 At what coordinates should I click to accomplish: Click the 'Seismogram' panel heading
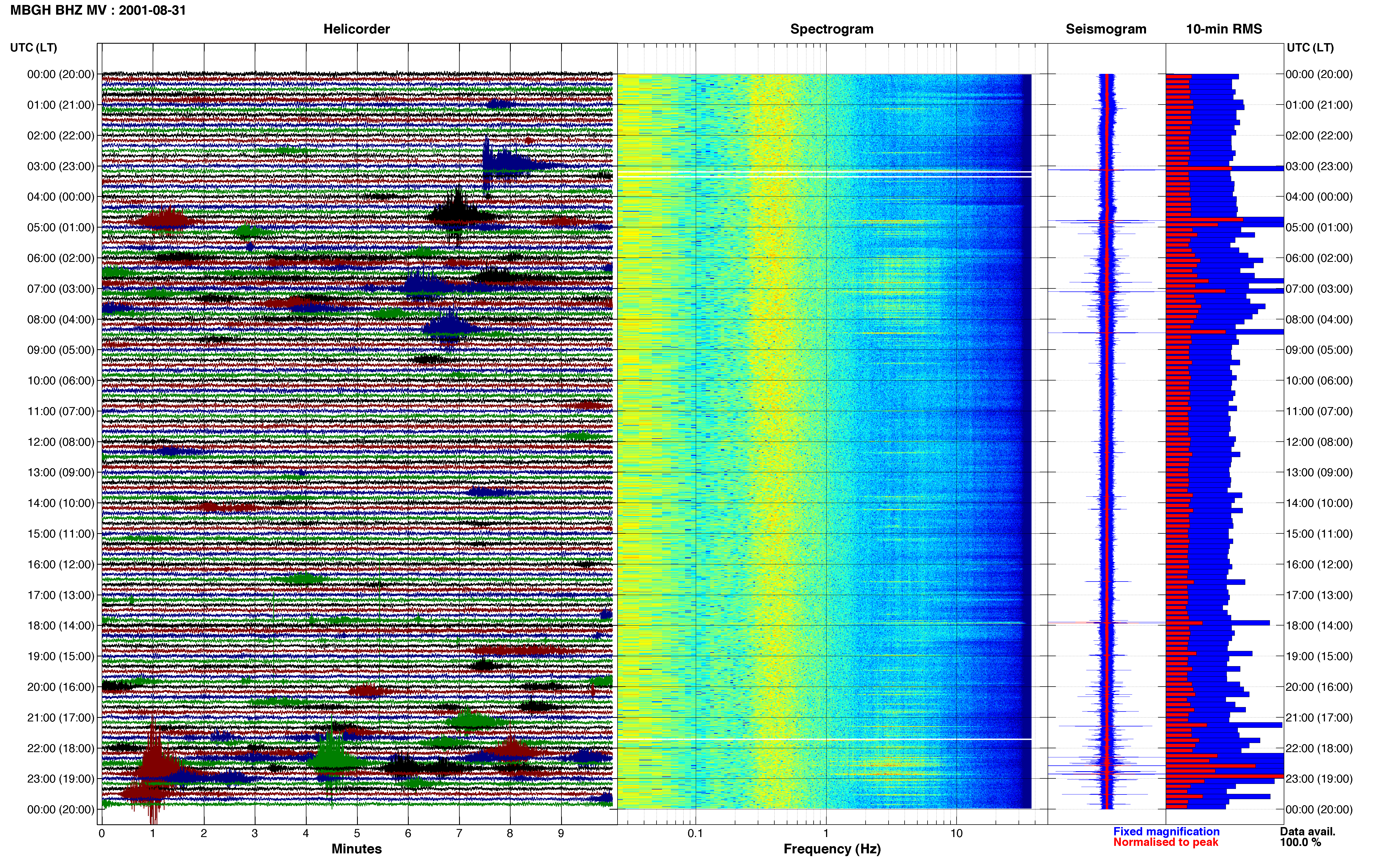pyautogui.click(x=1106, y=29)
